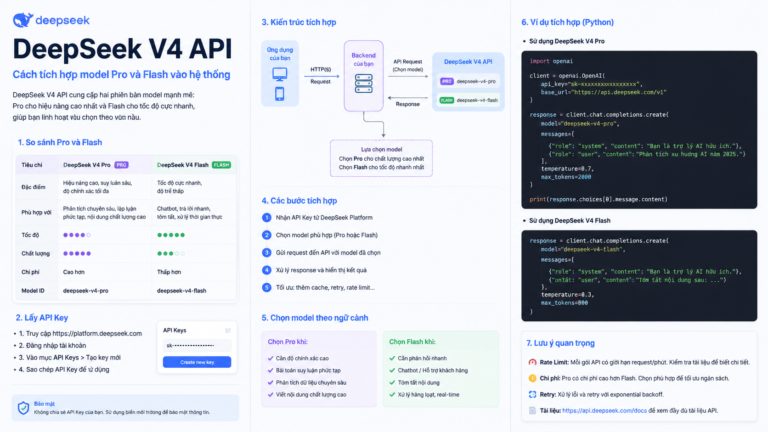Click the masked sk- API key field
The width and height of the screenshot is (768, 432).
197,345
